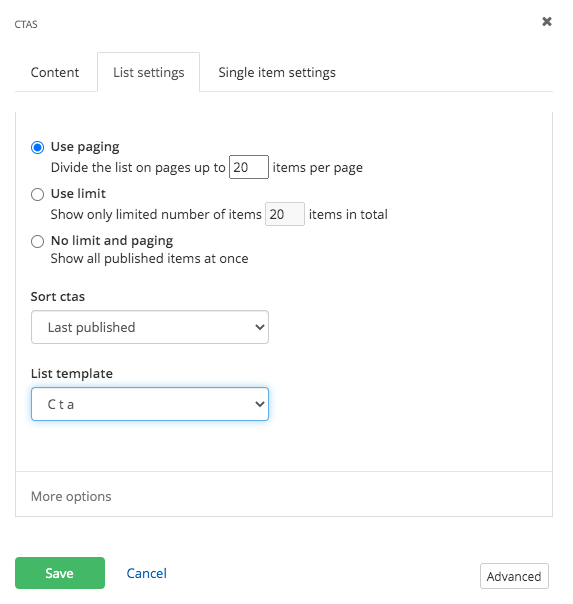573x604 pixels.
Task: Expand the More options section
Action: point(71,496)
